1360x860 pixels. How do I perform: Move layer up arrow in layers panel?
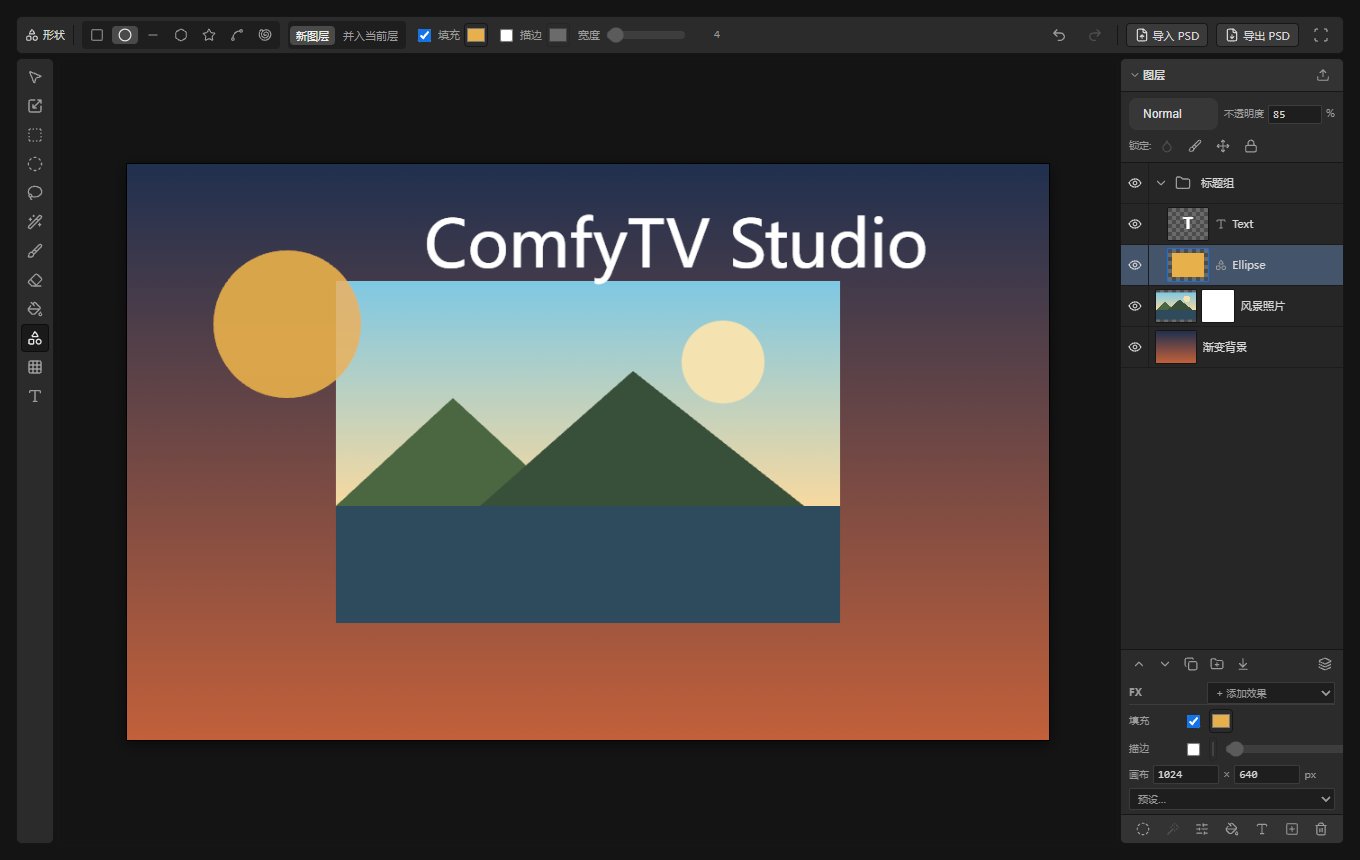click(1139, 664)
